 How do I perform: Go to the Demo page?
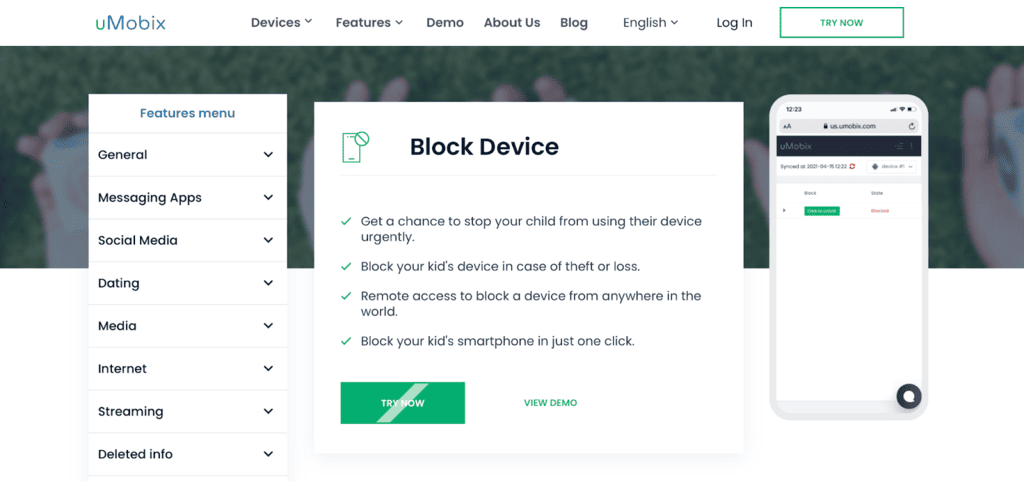(x=445, y=22)
